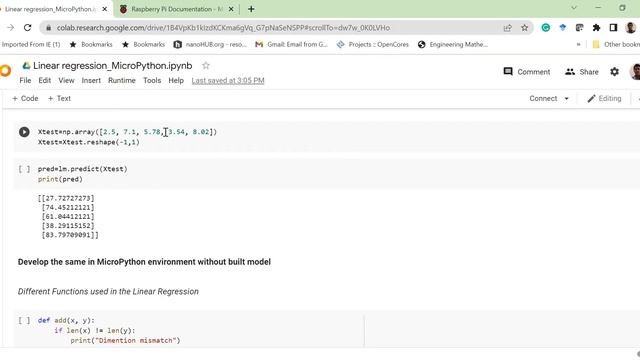Switch to the Raspberry Pi Documentation tab
The height and width of the screenshot is (360, 640).
tap(176, 9)
